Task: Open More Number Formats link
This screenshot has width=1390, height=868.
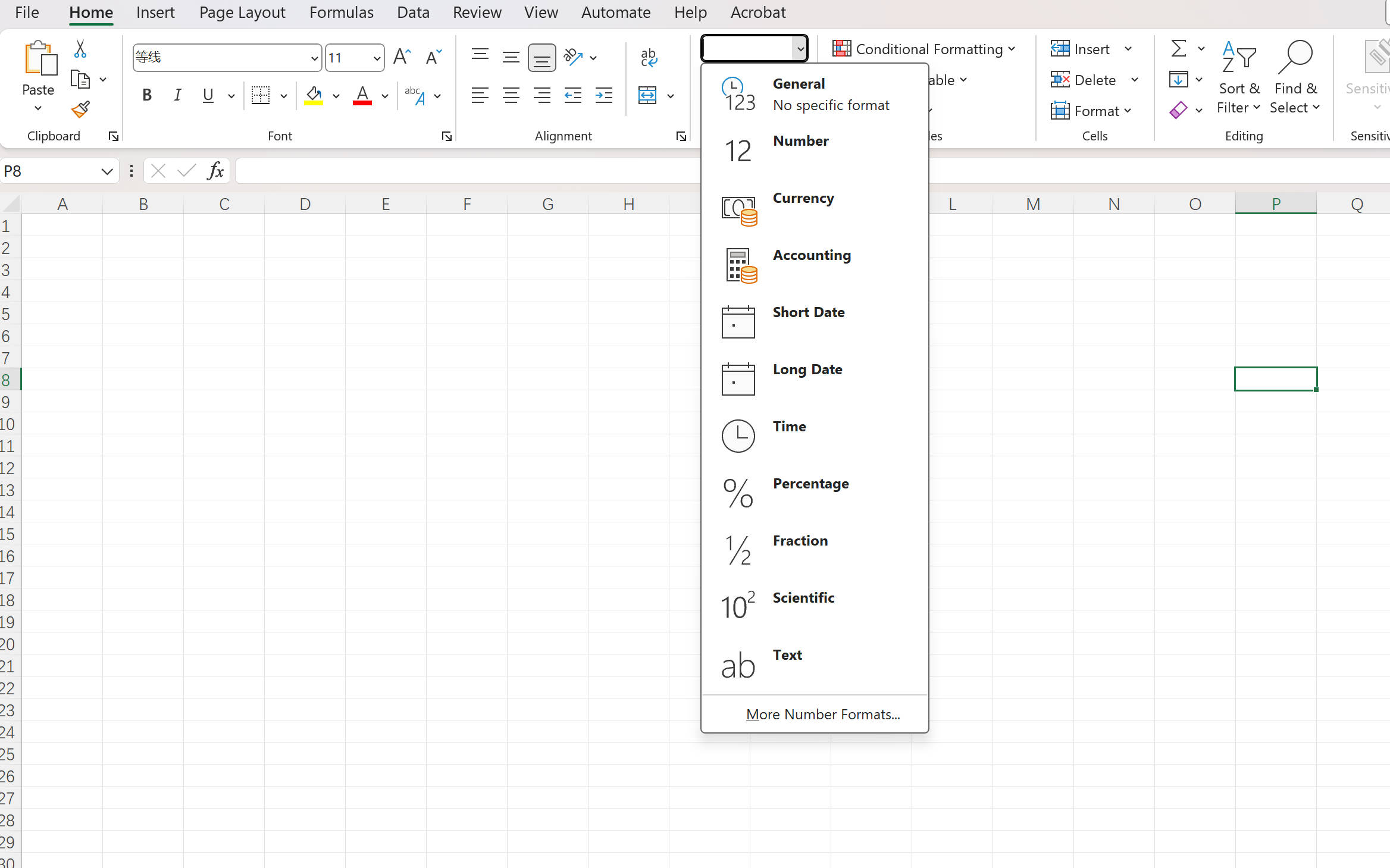Action: (x=823, y=715)
